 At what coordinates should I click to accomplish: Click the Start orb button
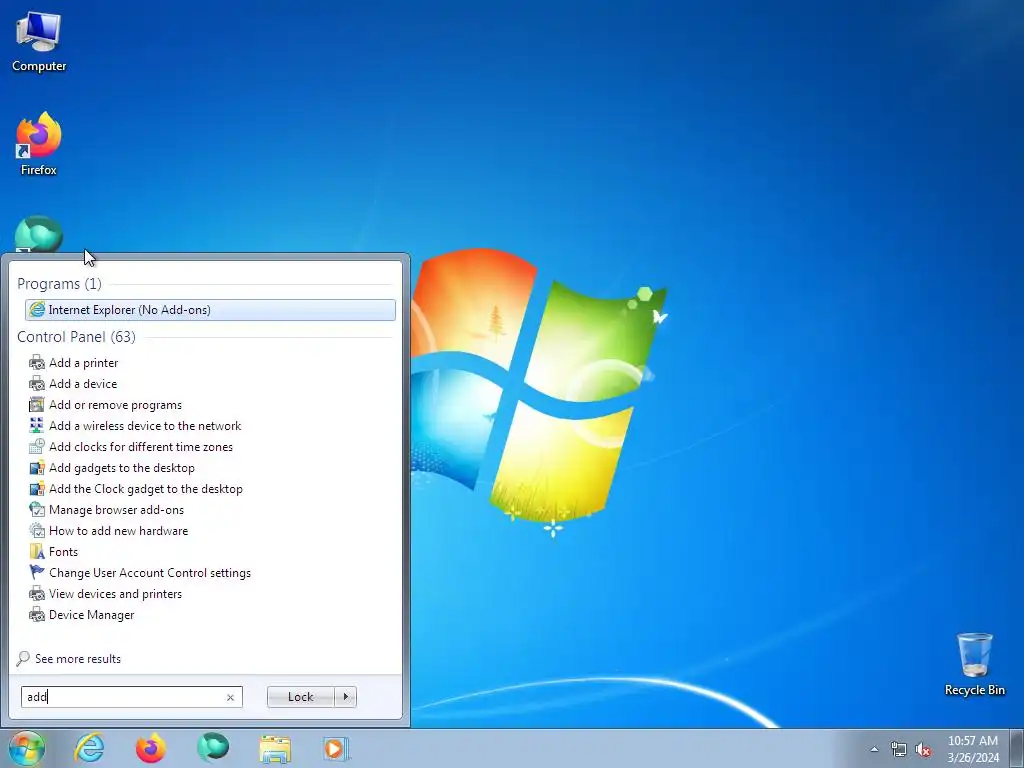click(26, 748)
